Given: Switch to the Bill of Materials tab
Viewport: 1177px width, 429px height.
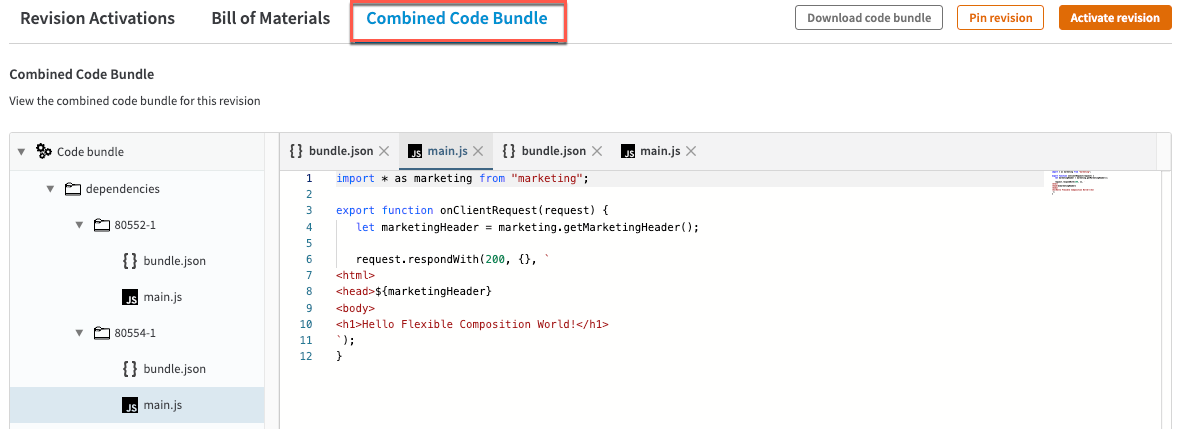Looking at the screenshot, I should coord(270,18).
